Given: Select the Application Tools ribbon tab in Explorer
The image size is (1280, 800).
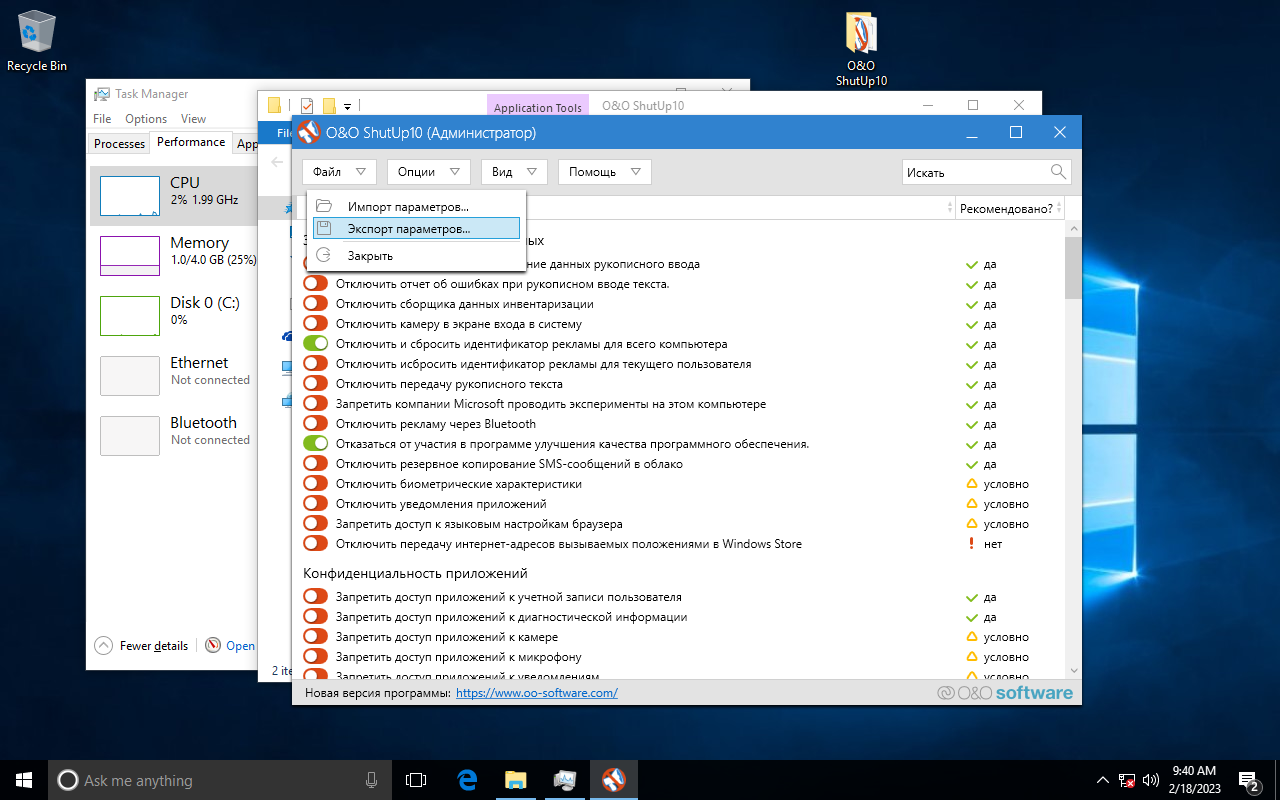Looking at the screenshot, I should tap(538, 107).
